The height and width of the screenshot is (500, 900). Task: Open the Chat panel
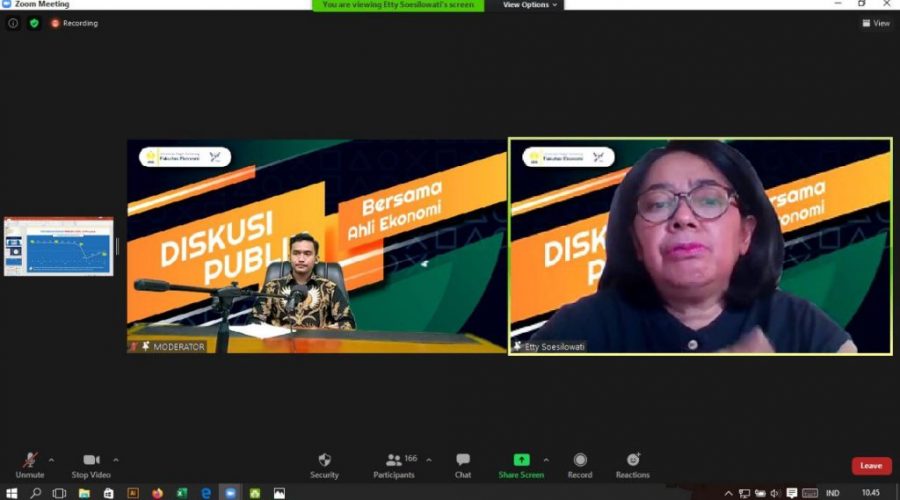click(x=463, y=464)
